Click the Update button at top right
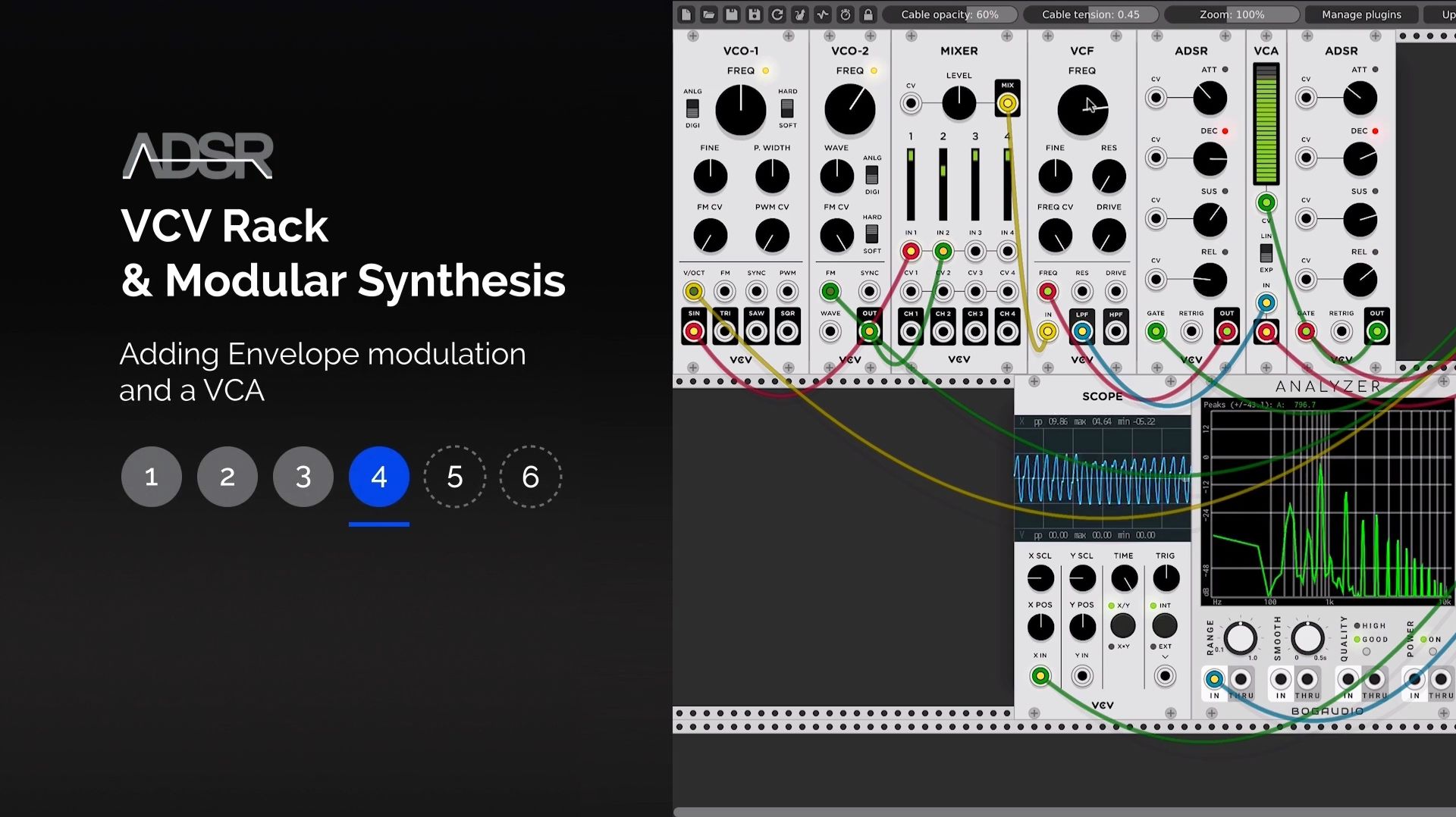 point(1444,14)
